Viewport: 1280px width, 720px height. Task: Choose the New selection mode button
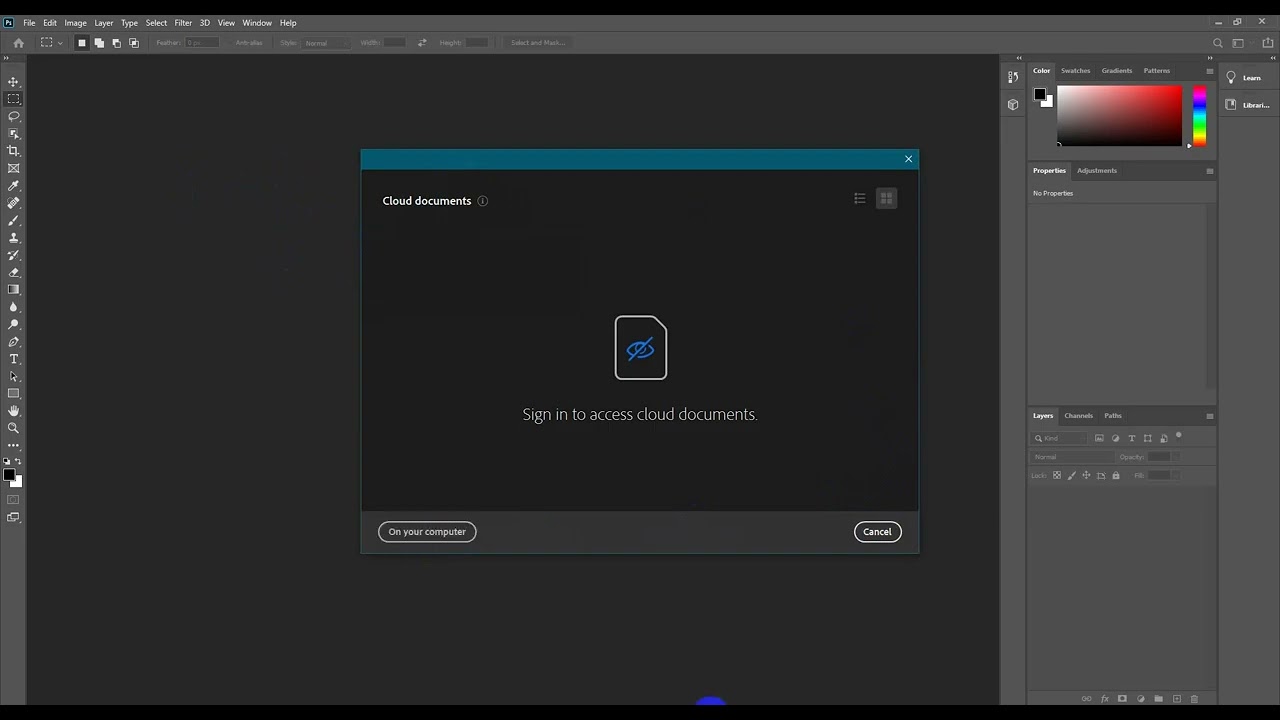82,43
